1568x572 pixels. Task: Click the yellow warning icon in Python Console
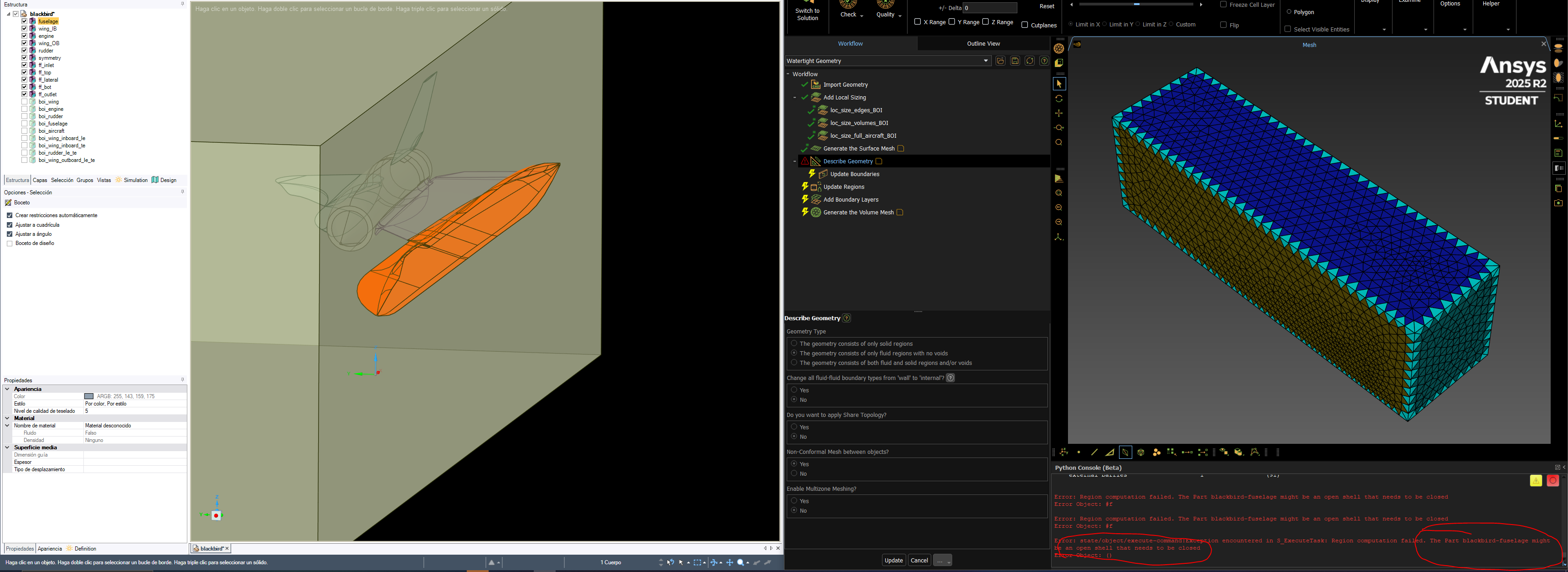coord(1536,481)
